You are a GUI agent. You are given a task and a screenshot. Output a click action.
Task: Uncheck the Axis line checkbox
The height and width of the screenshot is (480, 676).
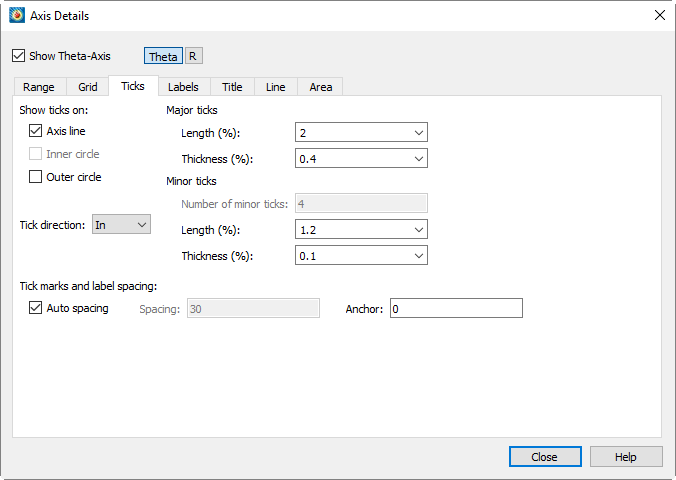point(35,131)
